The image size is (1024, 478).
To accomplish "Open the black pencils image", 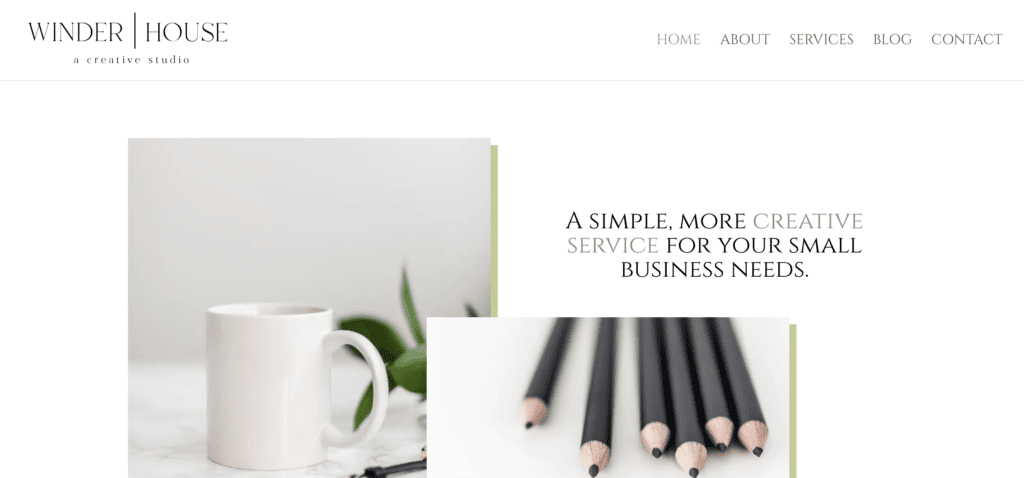I will 607,398.
